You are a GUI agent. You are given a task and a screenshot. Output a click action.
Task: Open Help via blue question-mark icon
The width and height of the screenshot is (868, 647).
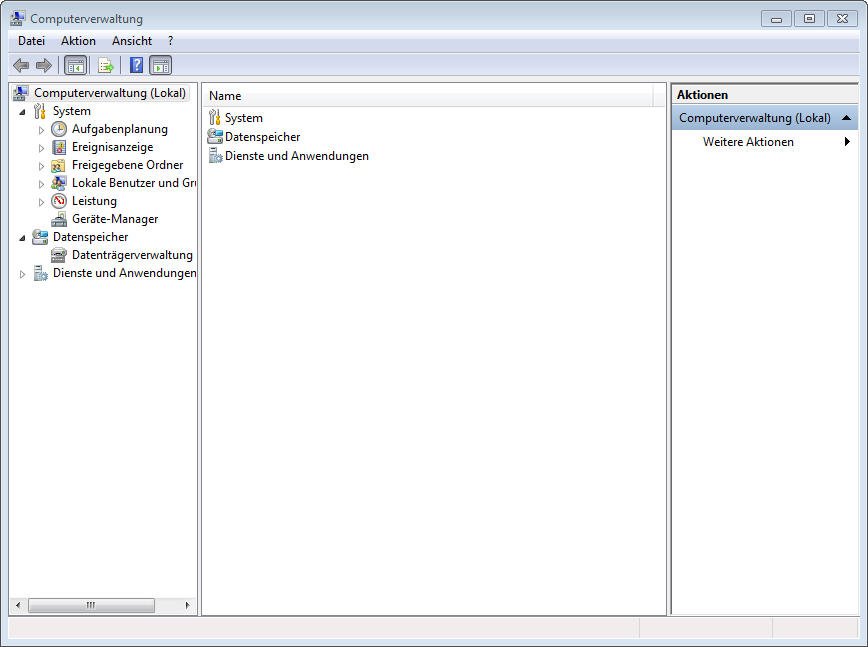click(136, 65)
